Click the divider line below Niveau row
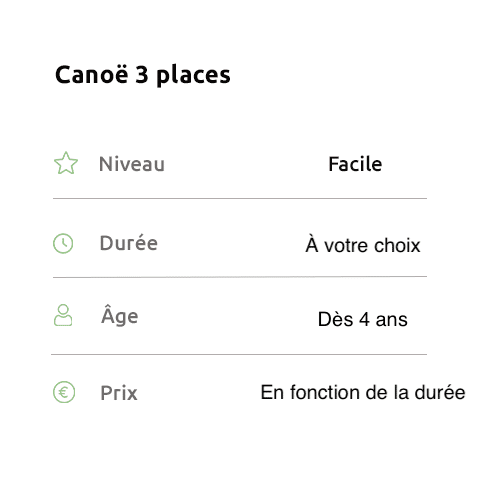Image resolution: width=500 pixels, height=500 pixels. click(x=240, y=198)
